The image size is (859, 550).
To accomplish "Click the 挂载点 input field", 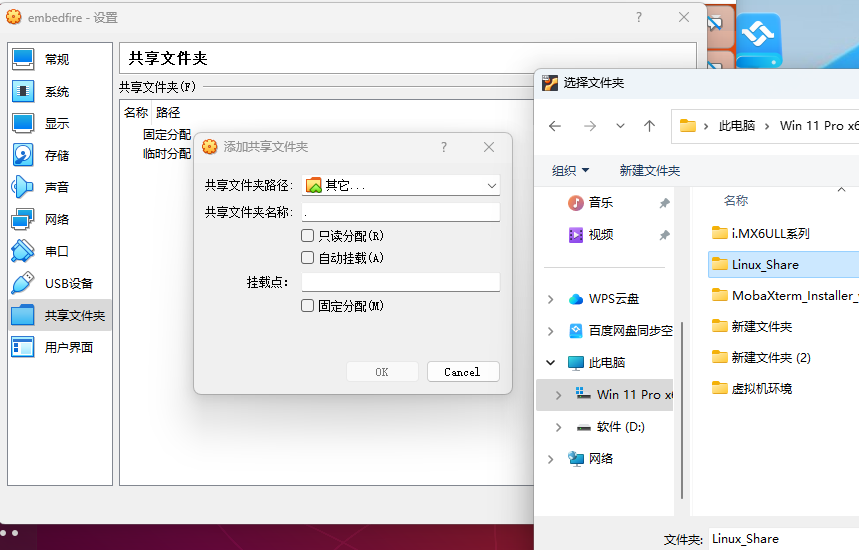I will (400, 282).
